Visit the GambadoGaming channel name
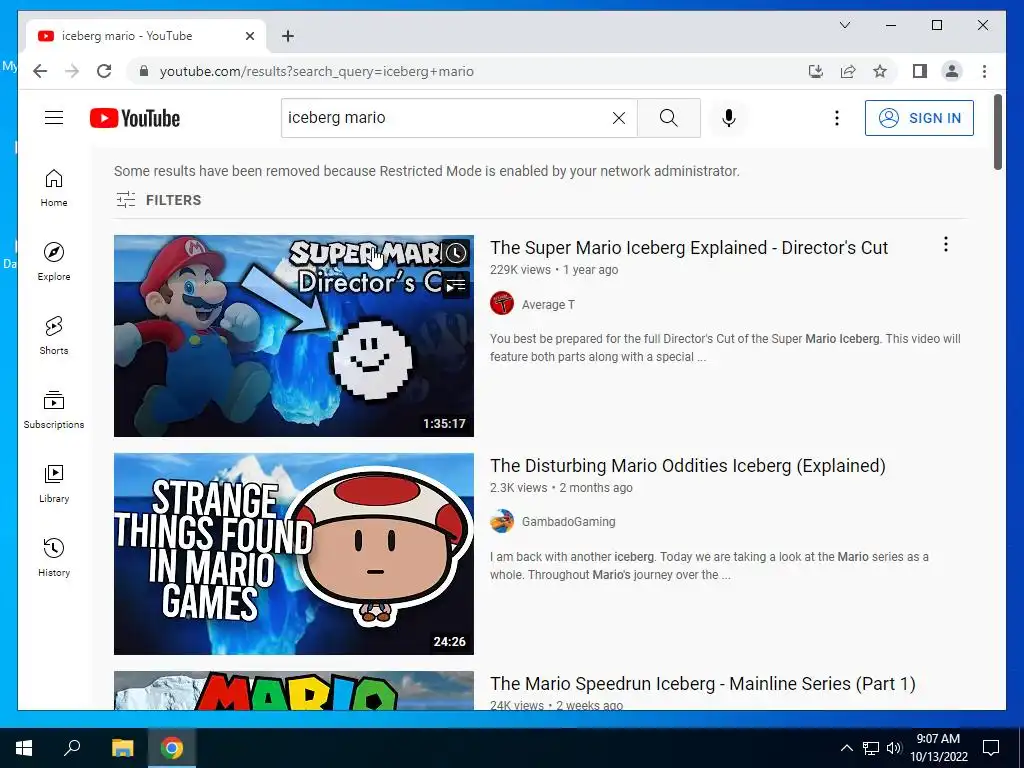 568,522
